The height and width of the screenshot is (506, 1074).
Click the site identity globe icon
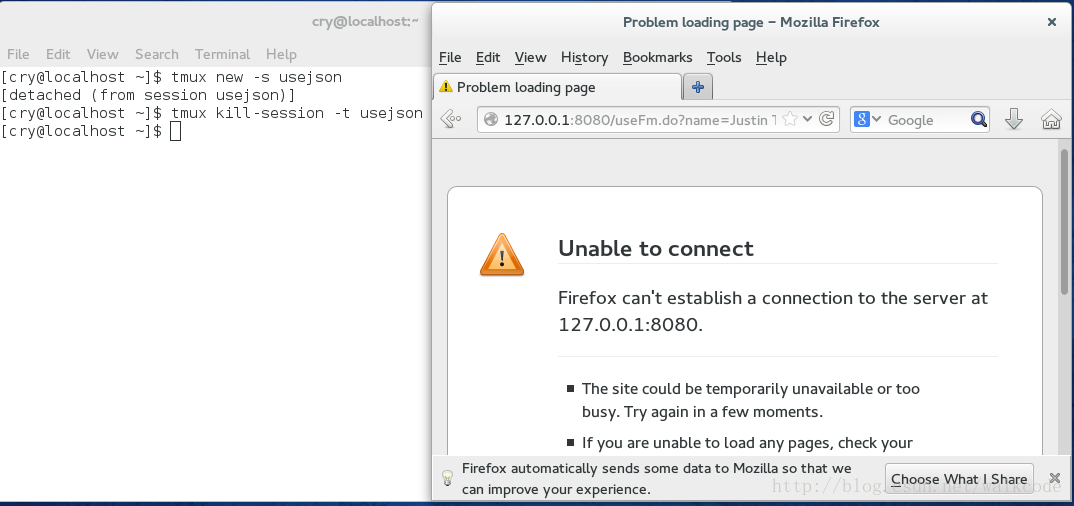click(x=490, y=120)
